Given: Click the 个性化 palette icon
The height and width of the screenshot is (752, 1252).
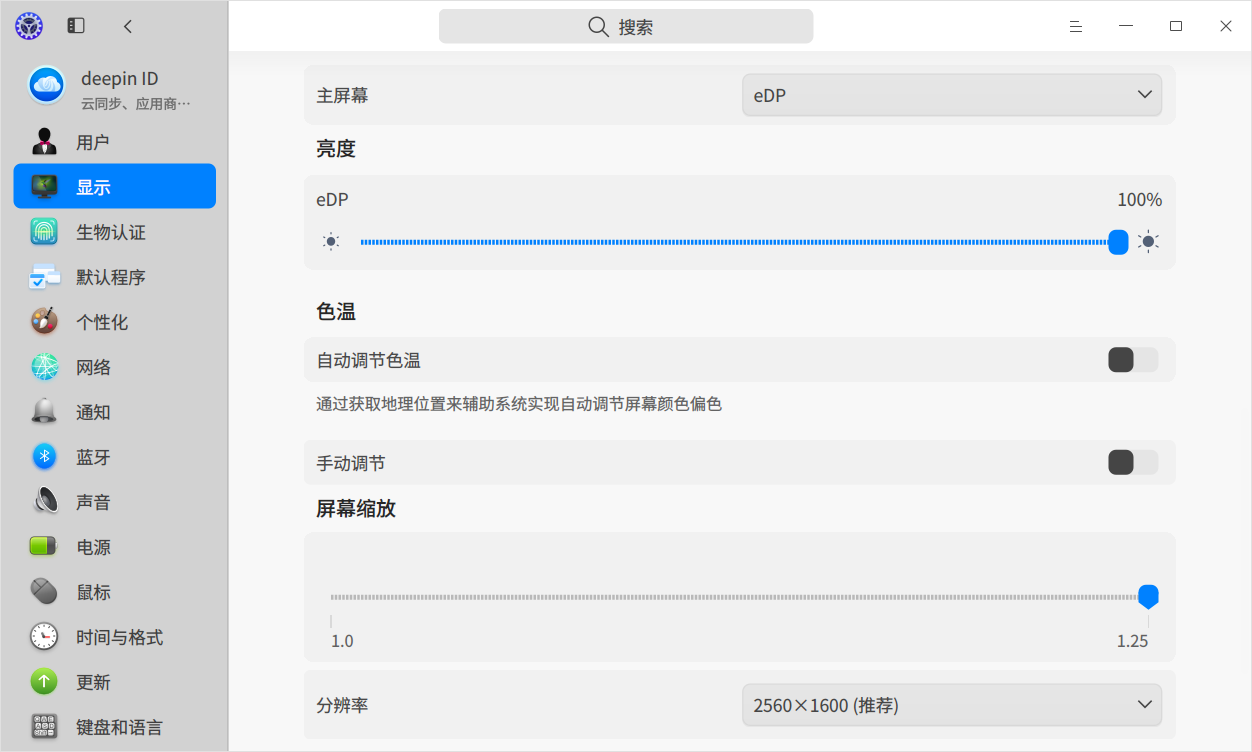Looking at the screenshot, I should click(x=44, y=322).
